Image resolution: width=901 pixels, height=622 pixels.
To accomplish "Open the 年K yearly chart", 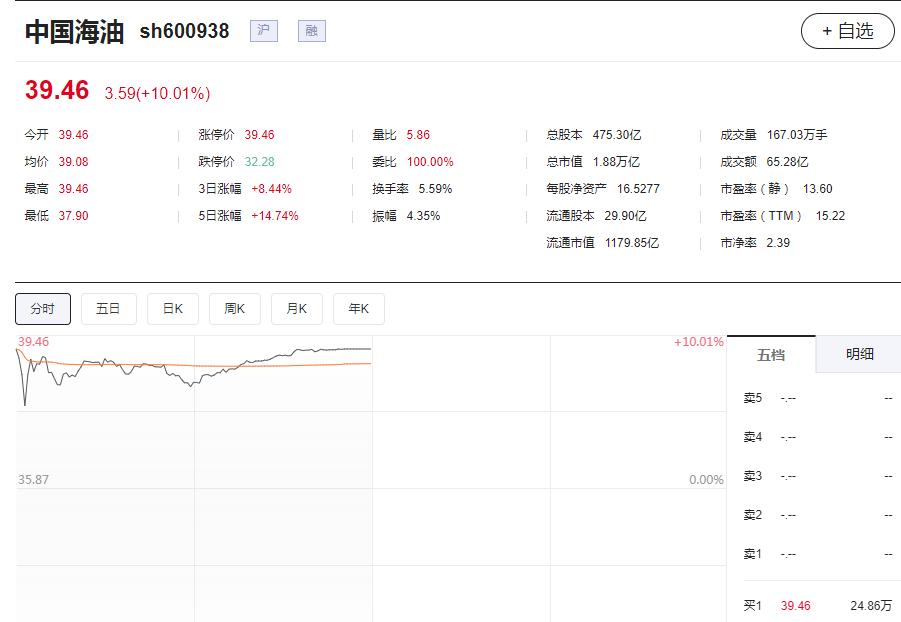I will pyautogui.click(x=359, y=309).
